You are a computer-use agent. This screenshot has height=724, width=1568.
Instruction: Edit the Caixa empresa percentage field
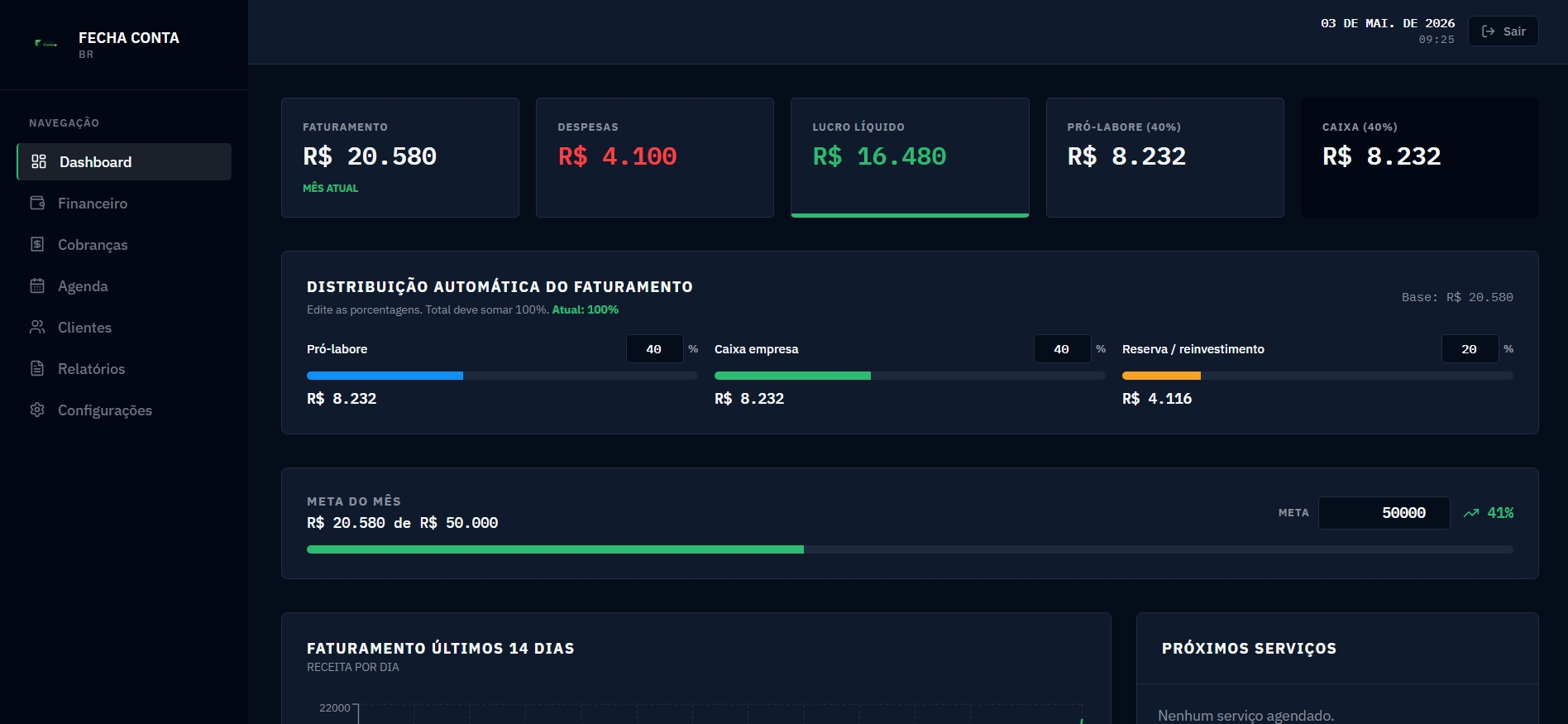[x=1062, y=349]
